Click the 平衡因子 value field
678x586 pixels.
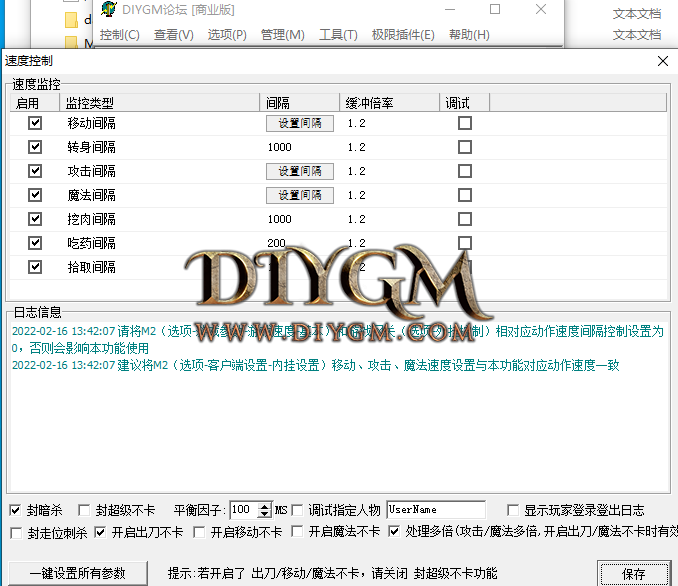click(x=243, y=510)
